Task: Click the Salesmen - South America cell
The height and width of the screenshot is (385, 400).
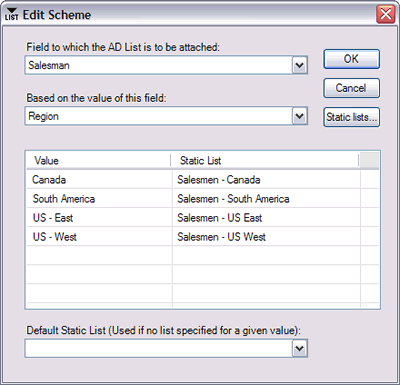Action: [266, 199]
